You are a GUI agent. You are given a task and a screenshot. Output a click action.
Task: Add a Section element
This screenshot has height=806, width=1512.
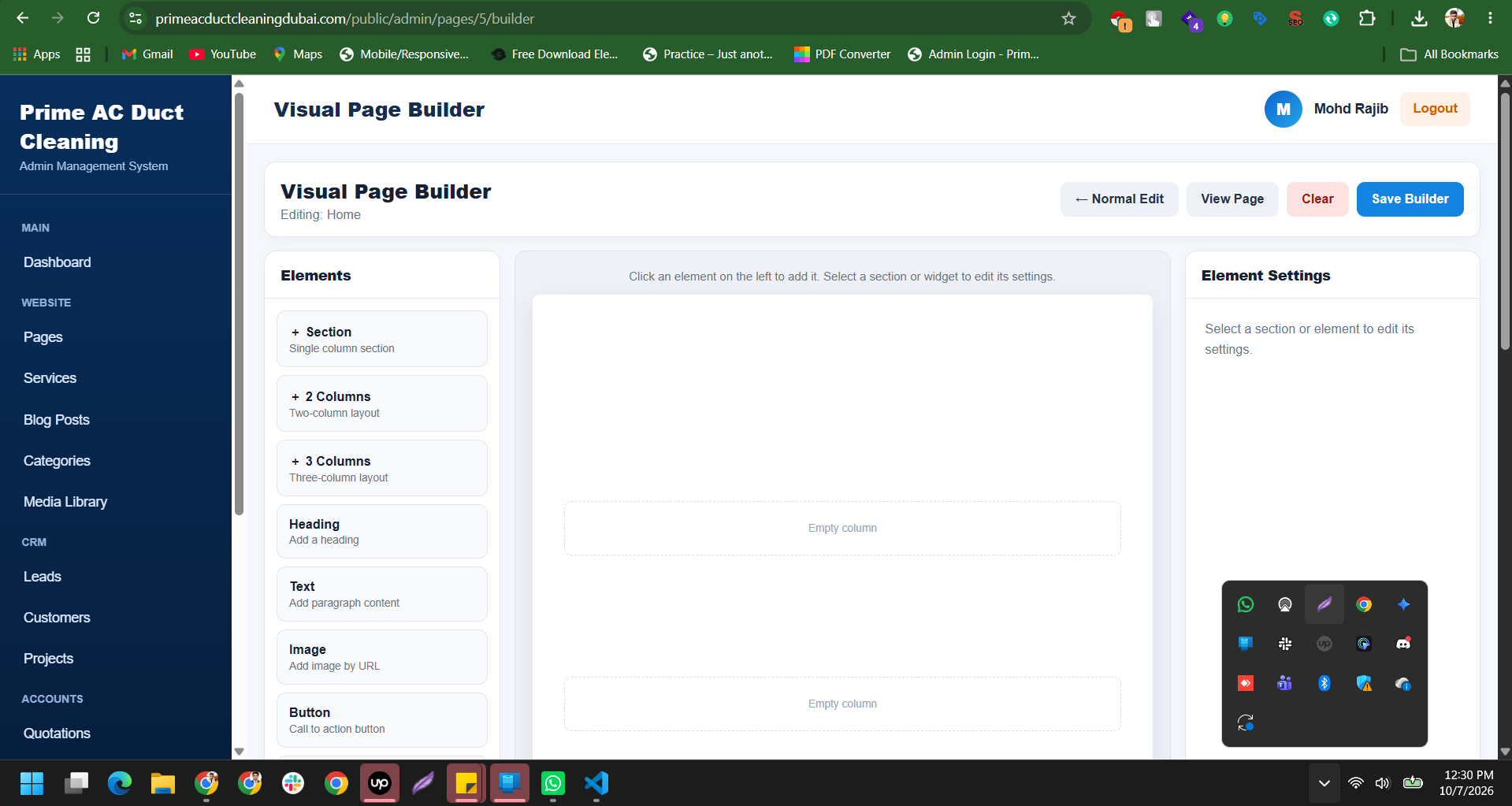click(382, 339)
